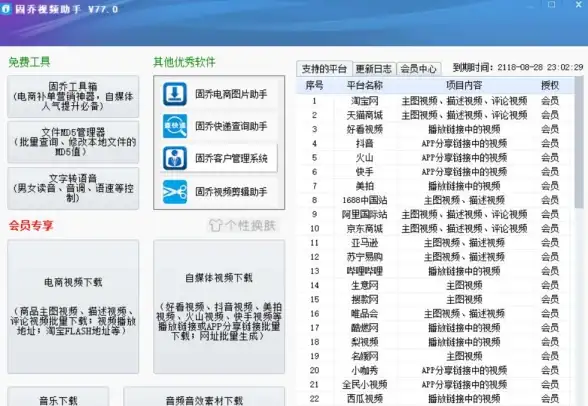Select the 抖音 row
588x406 pixels.
[x=435, y=144]
